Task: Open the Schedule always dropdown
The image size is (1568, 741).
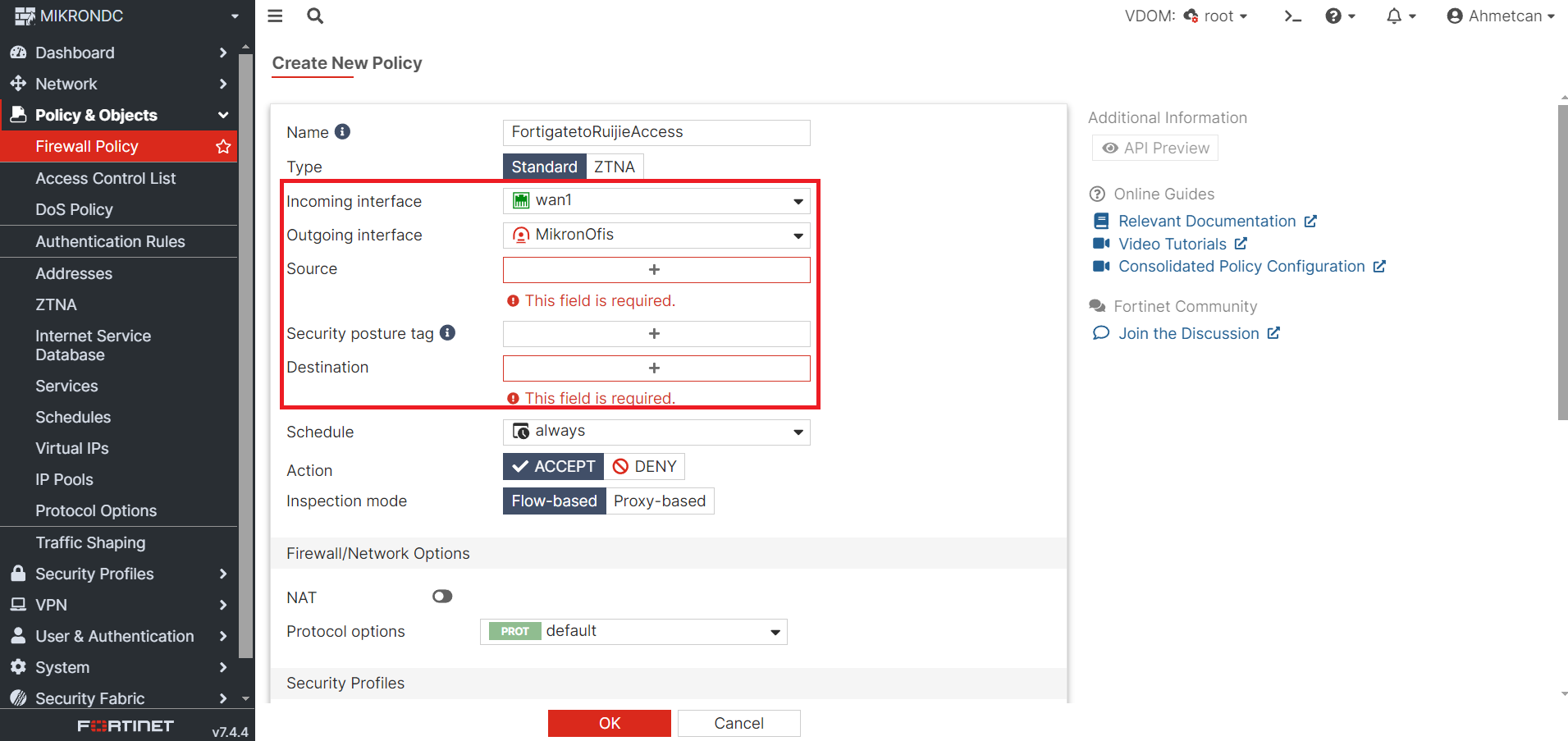Action: click(x=656, y=432)
